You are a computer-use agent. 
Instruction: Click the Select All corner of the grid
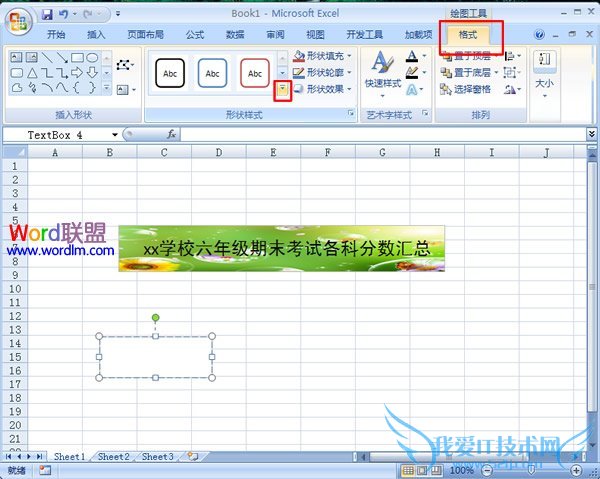pos(15,152)
